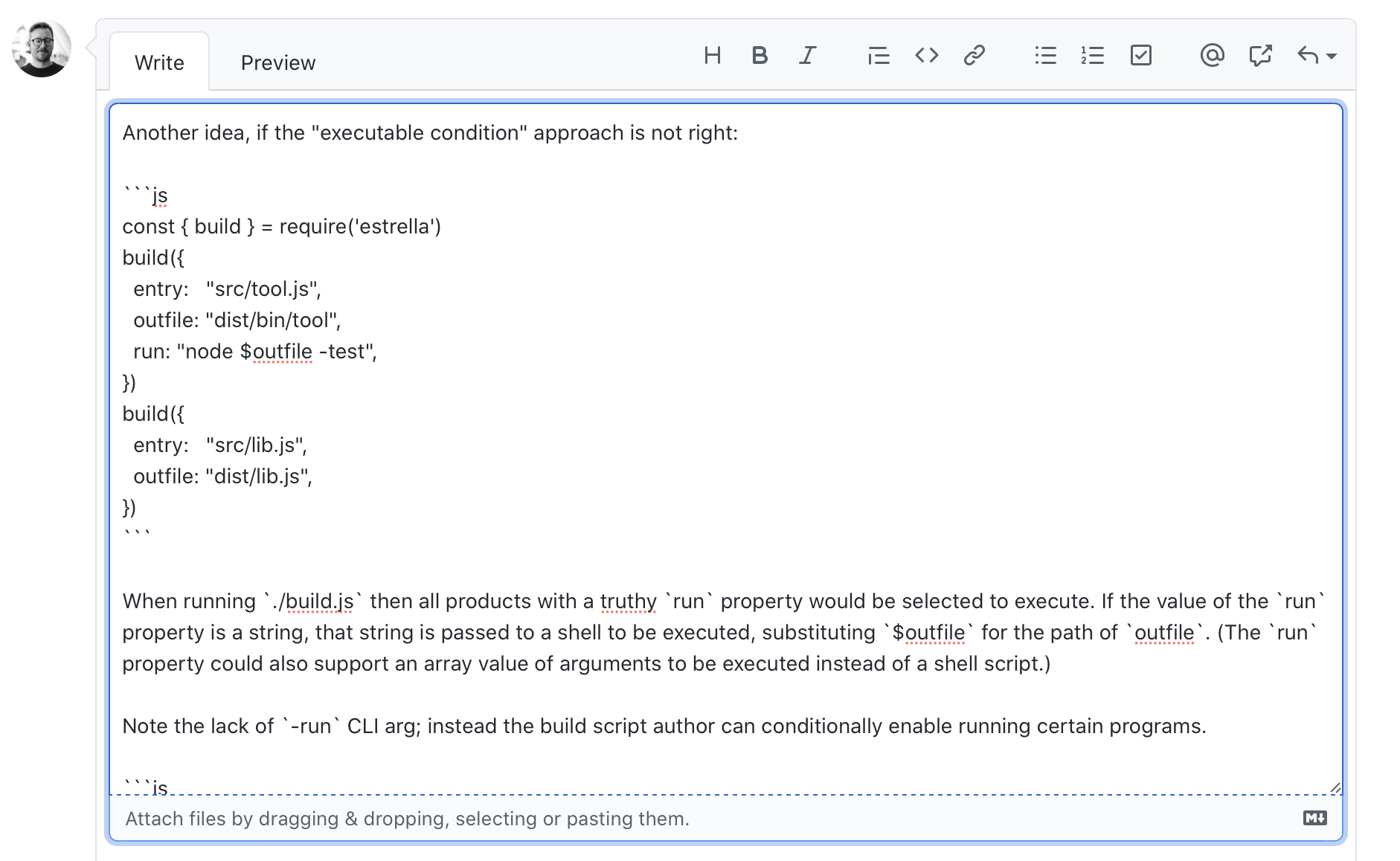This screenshot has width=1400, height=861.
Task: Add a hyperlink
Action: click(x=974, y=55)
